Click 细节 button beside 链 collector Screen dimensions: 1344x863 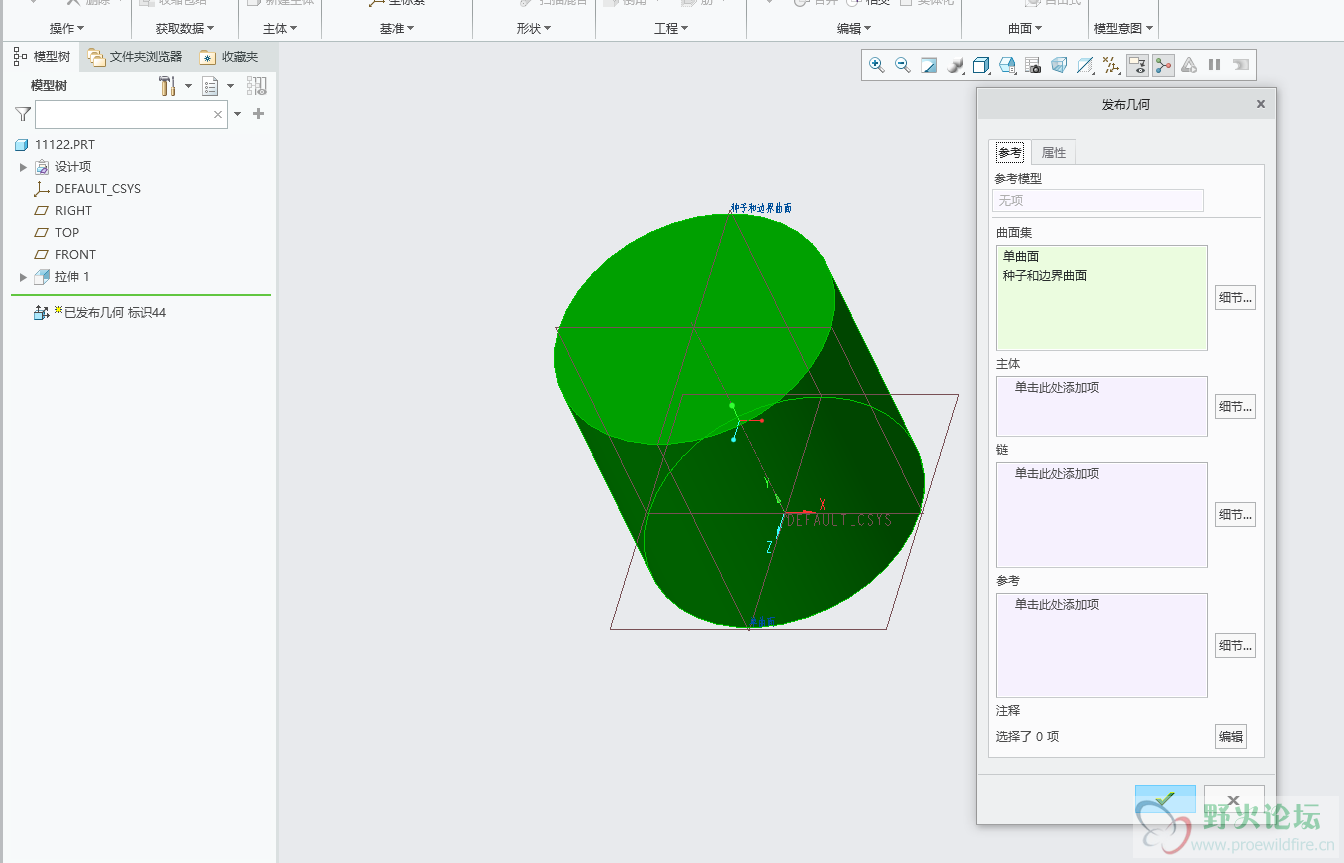(1235, 514)
